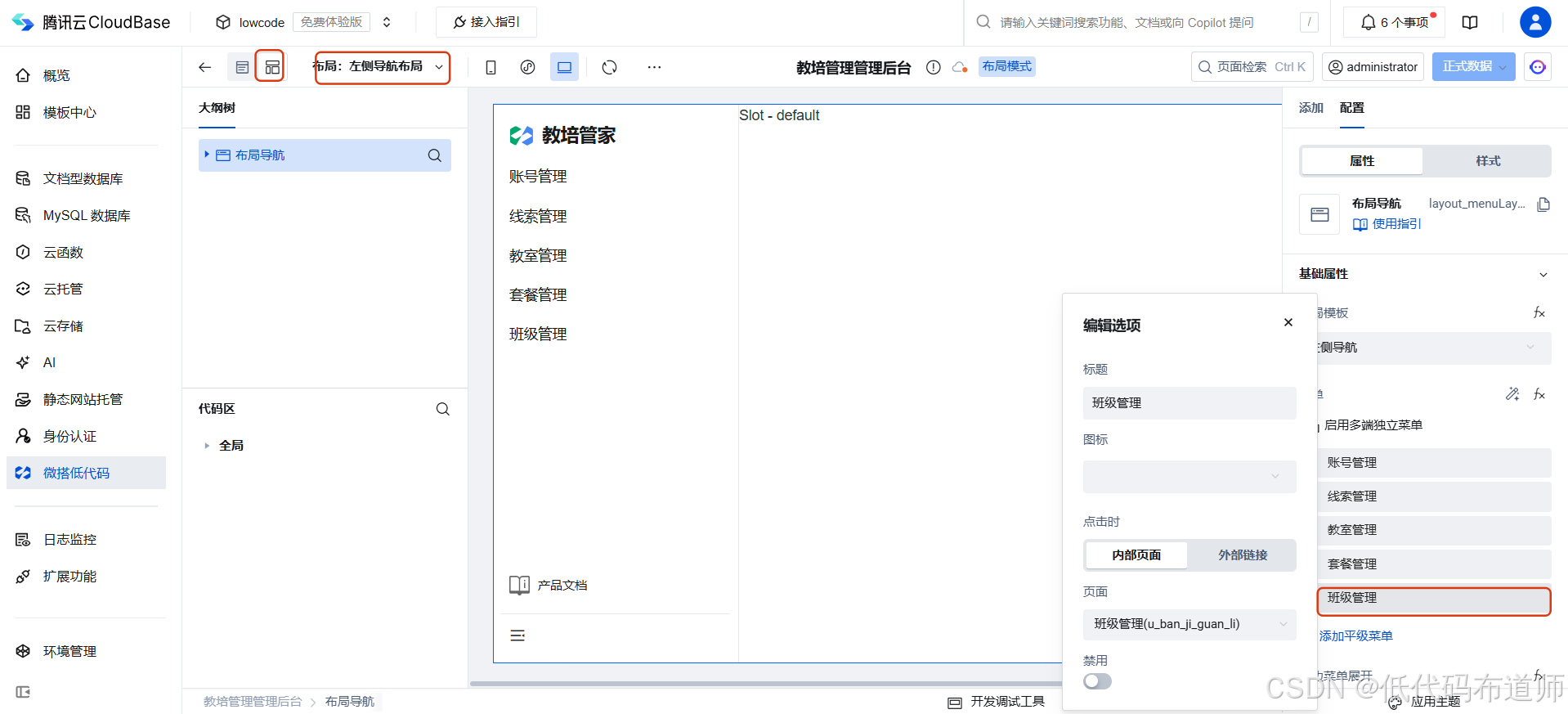Open the user avatar menu
1568x714 pixels.
point(1535,22)
